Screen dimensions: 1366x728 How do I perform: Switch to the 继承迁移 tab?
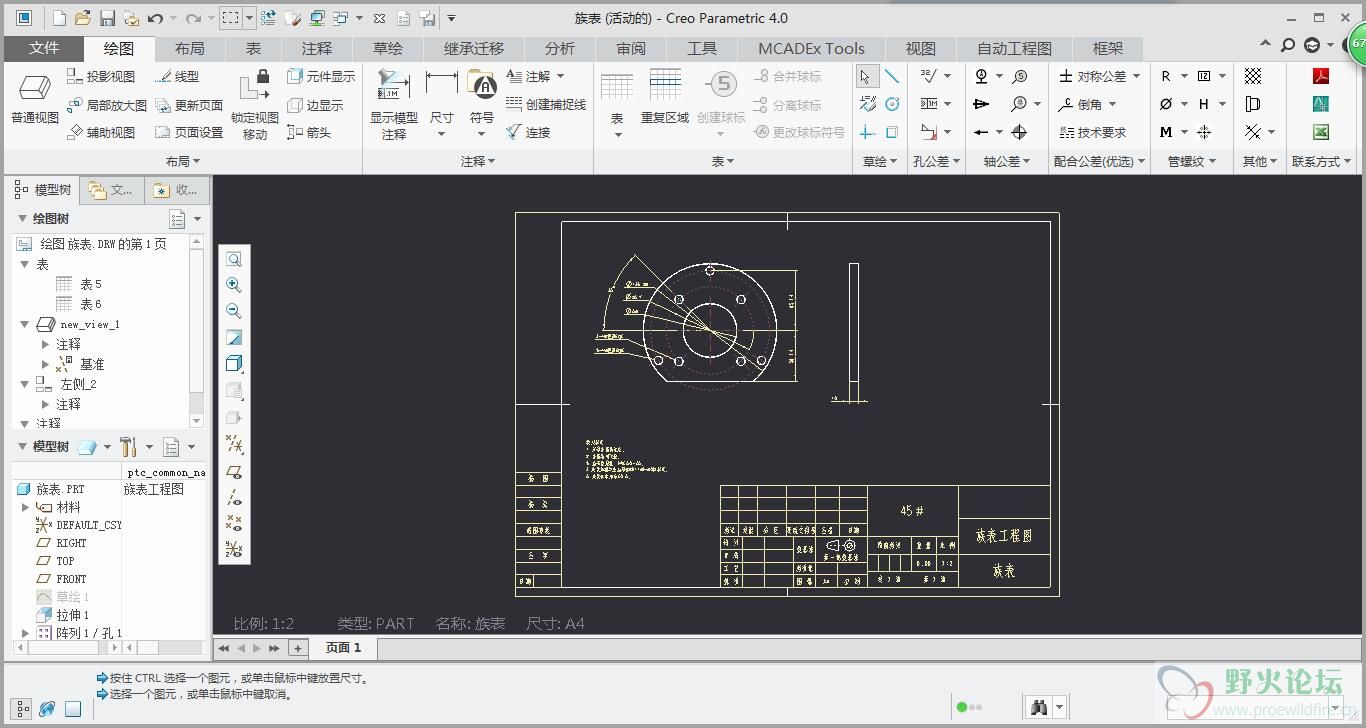474,48
